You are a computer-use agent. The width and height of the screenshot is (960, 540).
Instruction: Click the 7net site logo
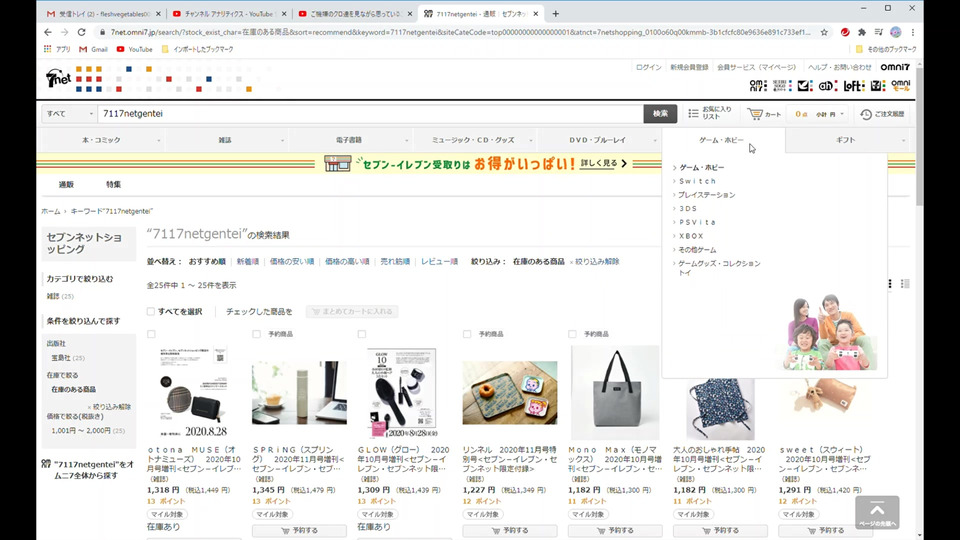click(59, 78)
